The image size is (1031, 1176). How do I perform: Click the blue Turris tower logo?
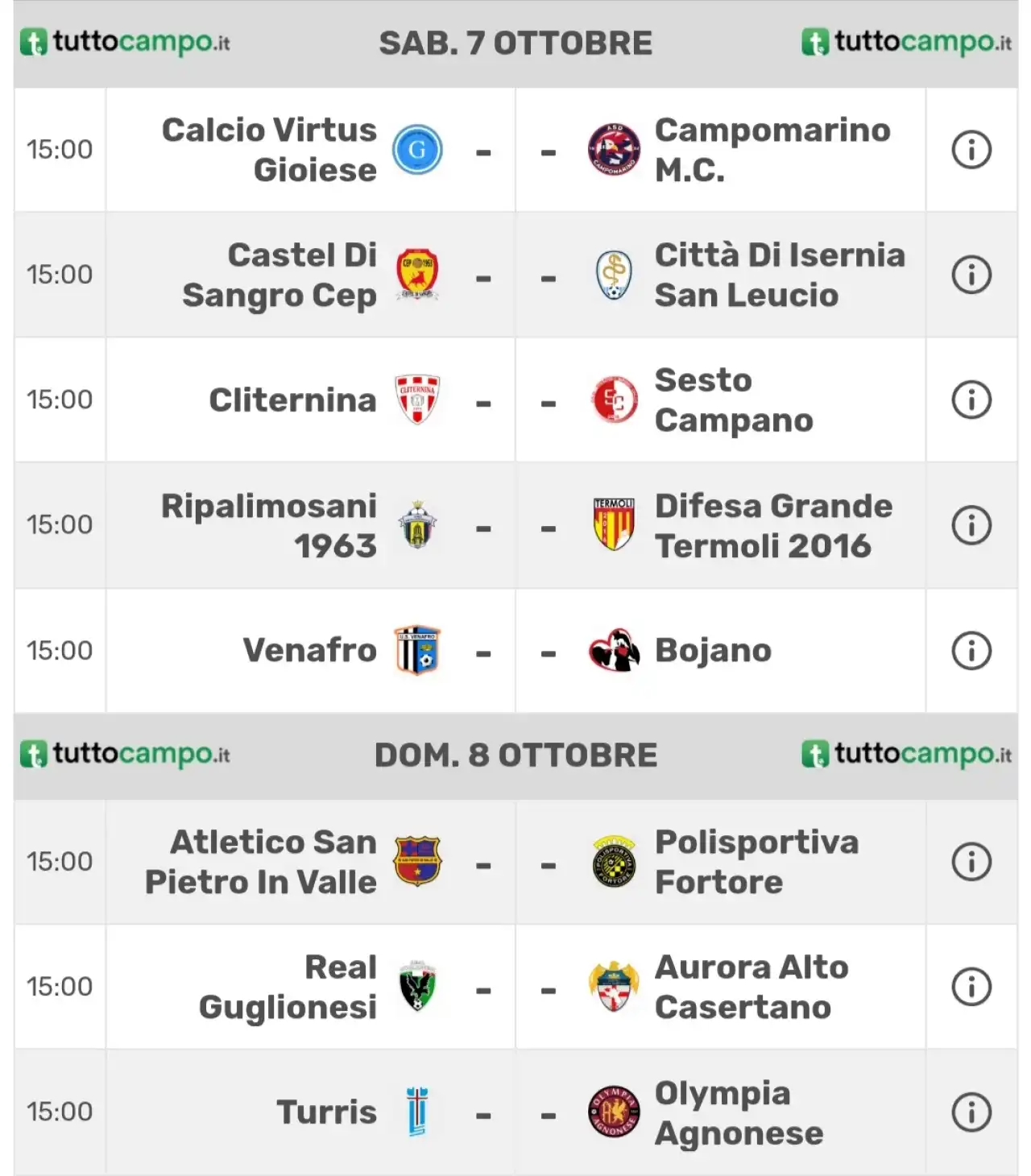417,1112
